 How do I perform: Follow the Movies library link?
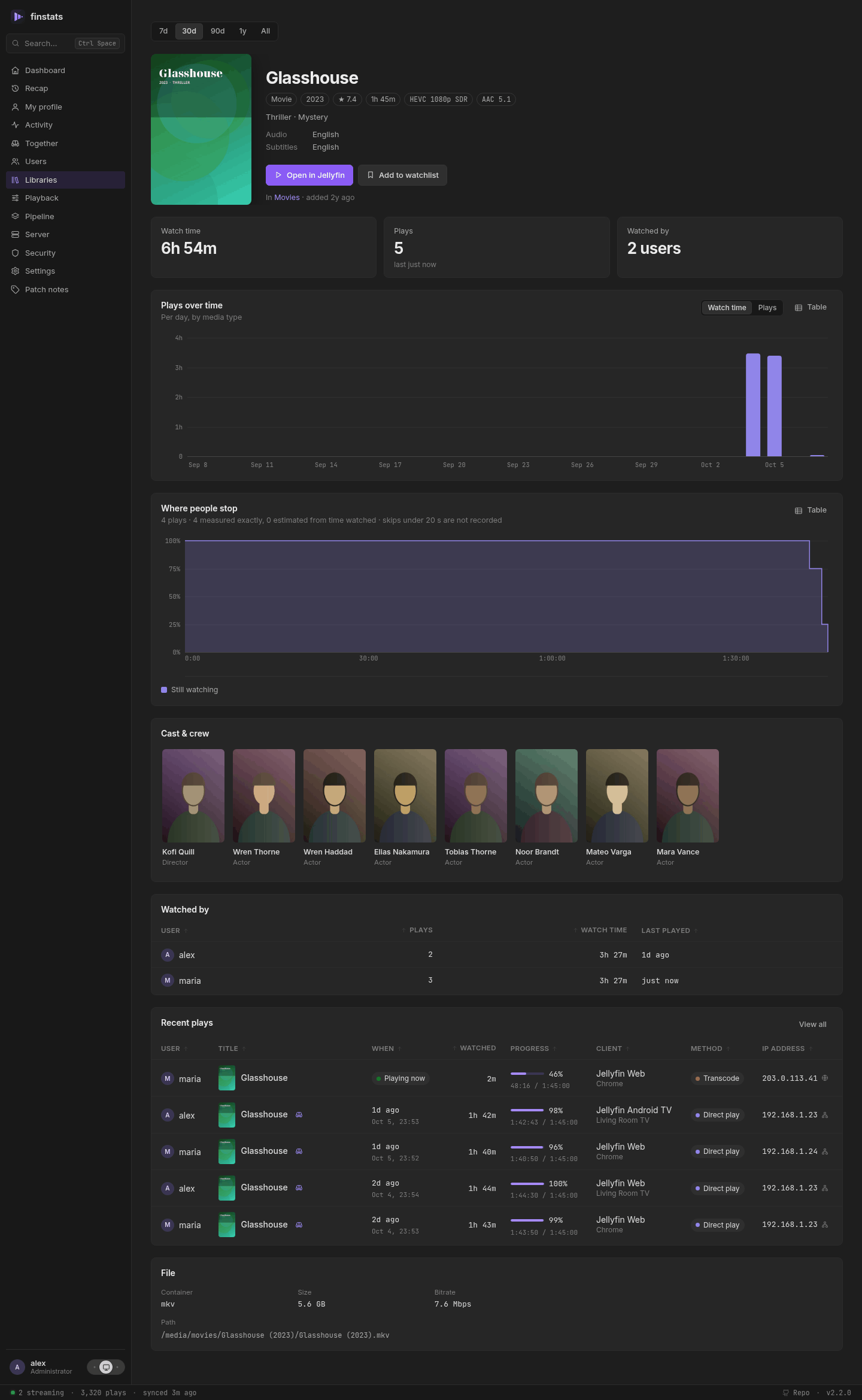pos(287,198)
